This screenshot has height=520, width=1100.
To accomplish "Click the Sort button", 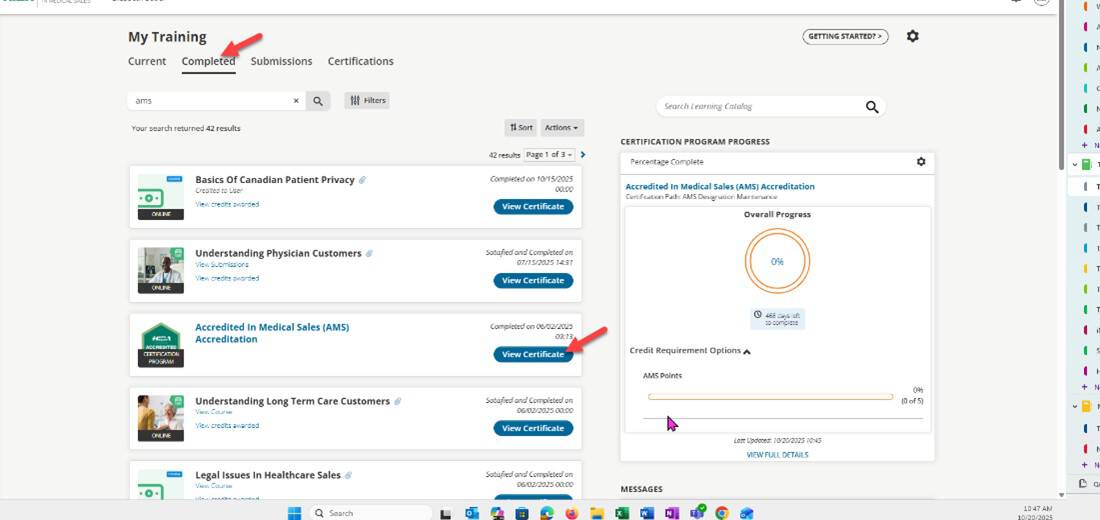I will click(521, 128).
